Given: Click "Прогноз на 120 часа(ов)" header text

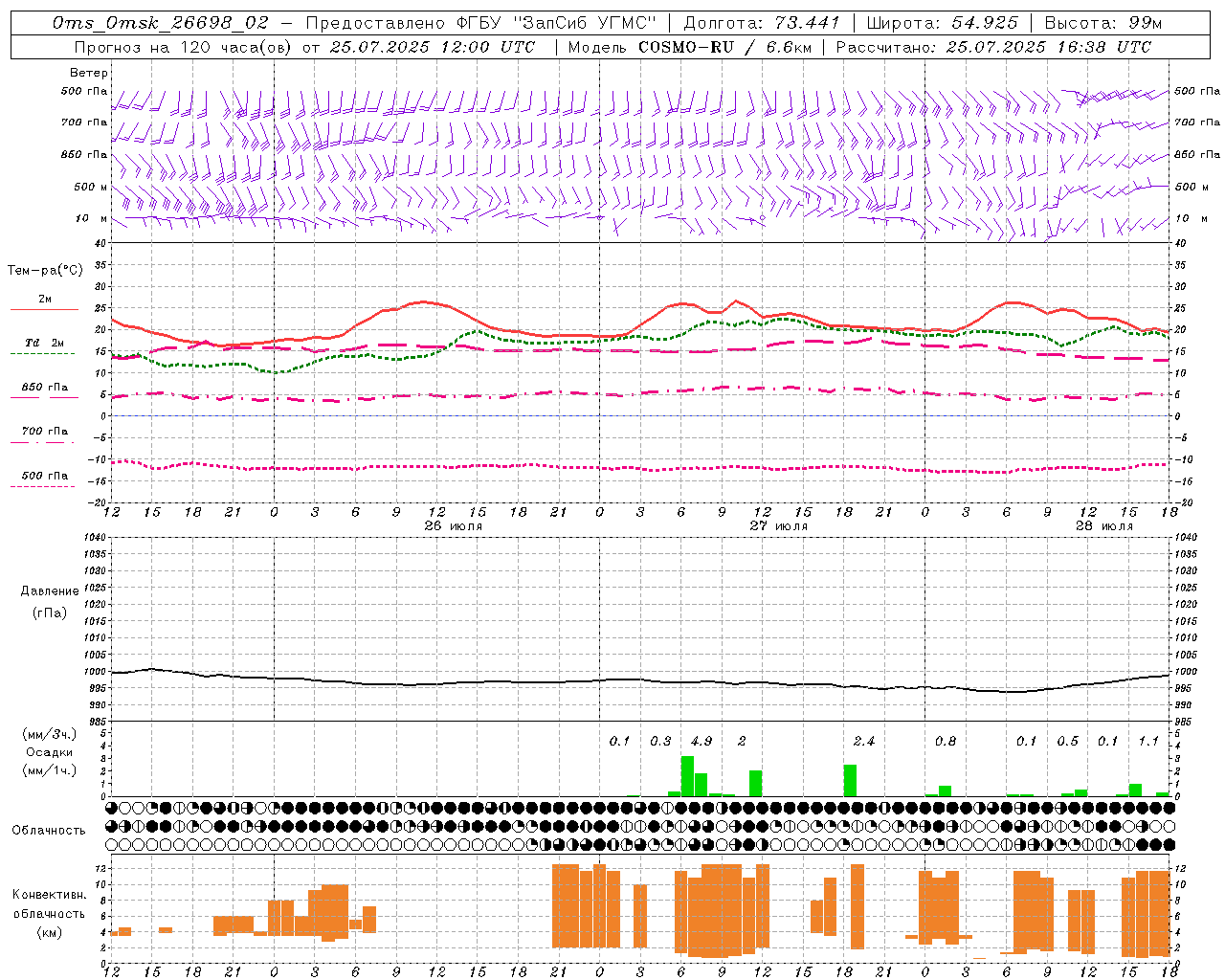Looking at the screenshot, I should tap(184, 47).
